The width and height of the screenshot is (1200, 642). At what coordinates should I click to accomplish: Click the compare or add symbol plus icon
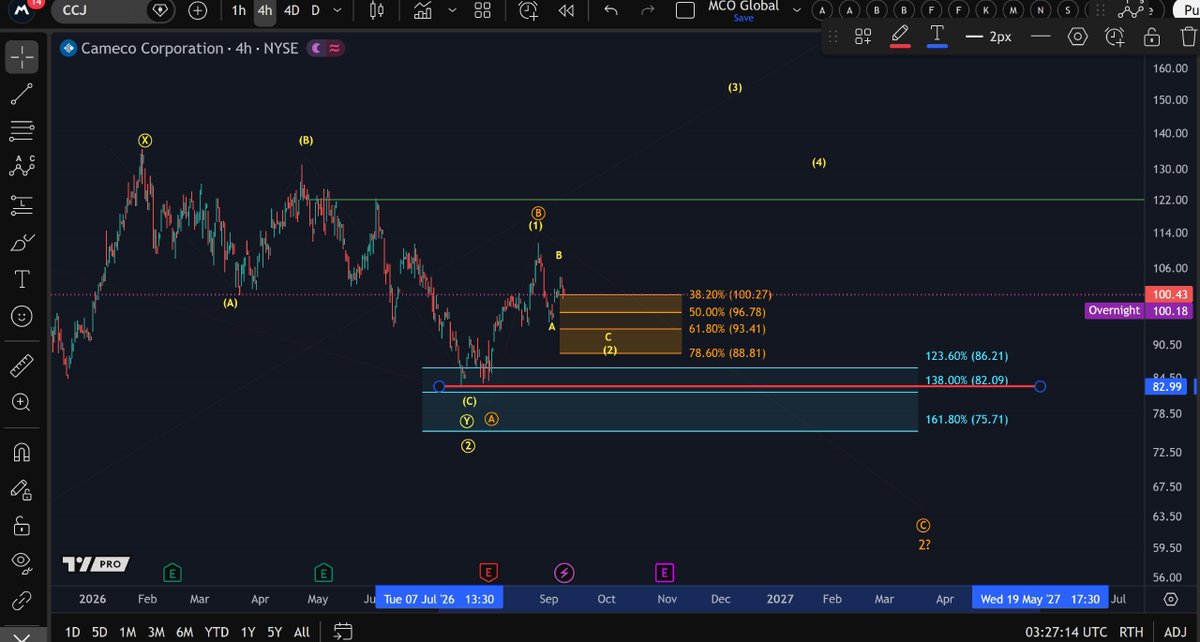pos(198,11)
